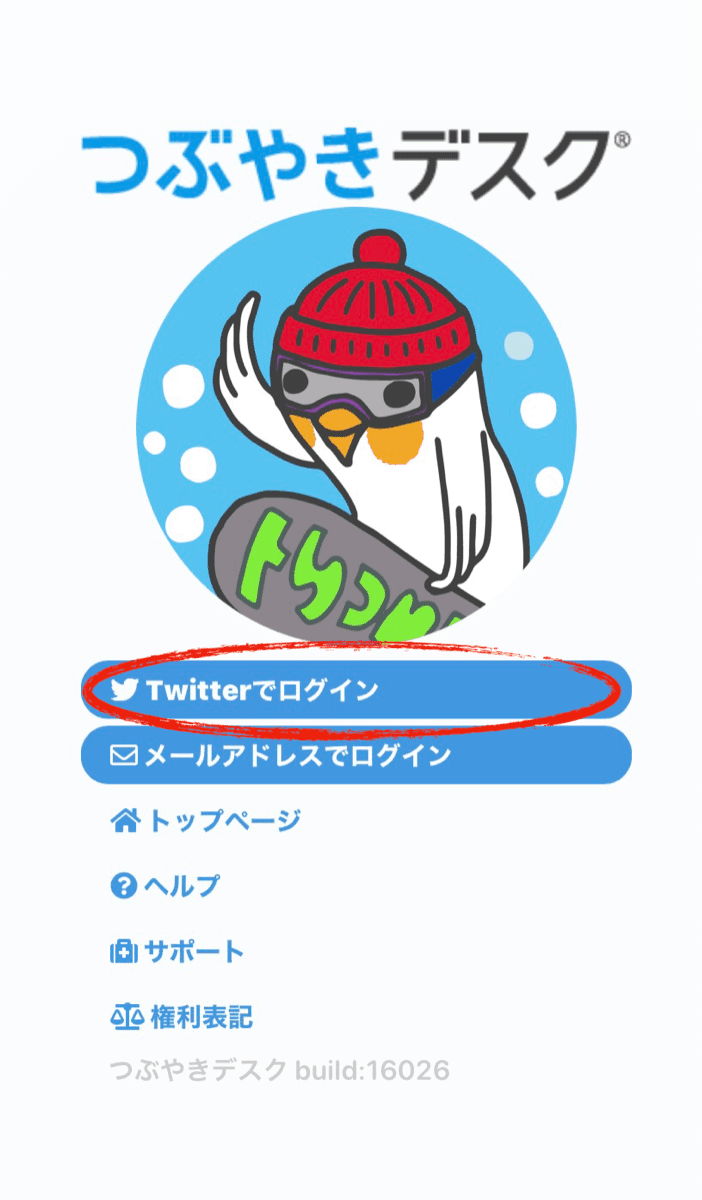The width and height of the screenshot is (702, 1200).
Task: Click the envelope icon on the email login button
Action: tap(124, 755)
